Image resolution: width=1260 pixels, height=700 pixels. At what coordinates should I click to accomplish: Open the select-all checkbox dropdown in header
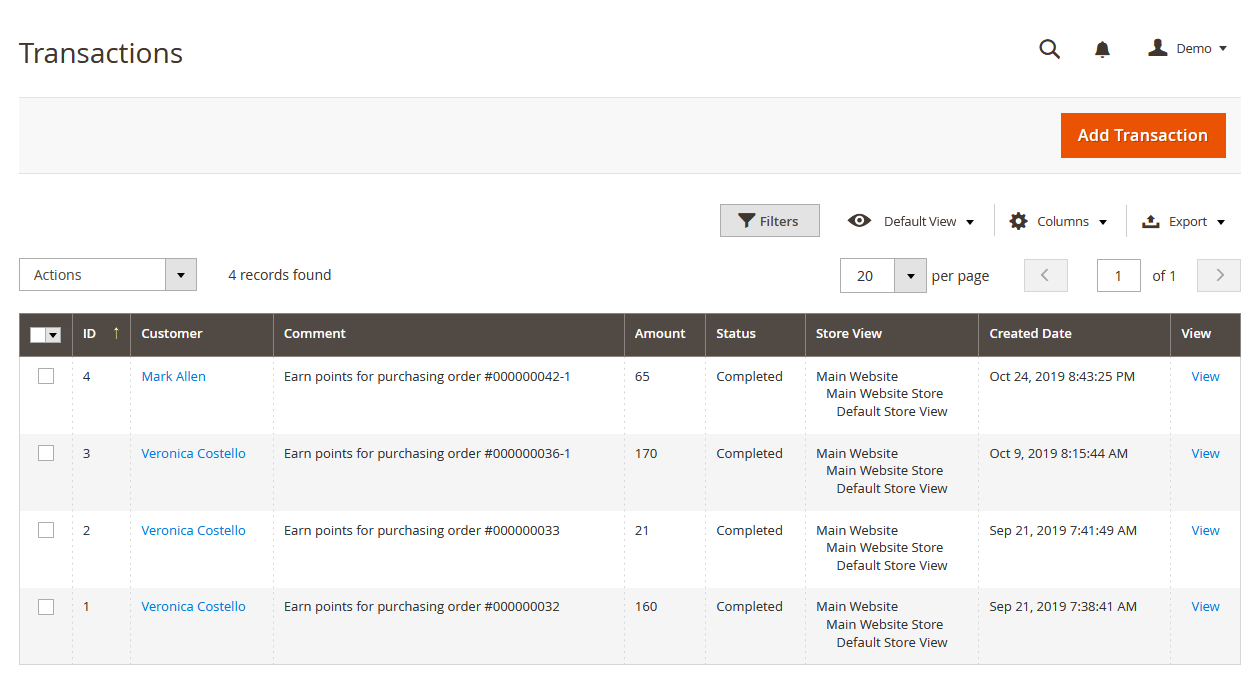click(53, 335)
